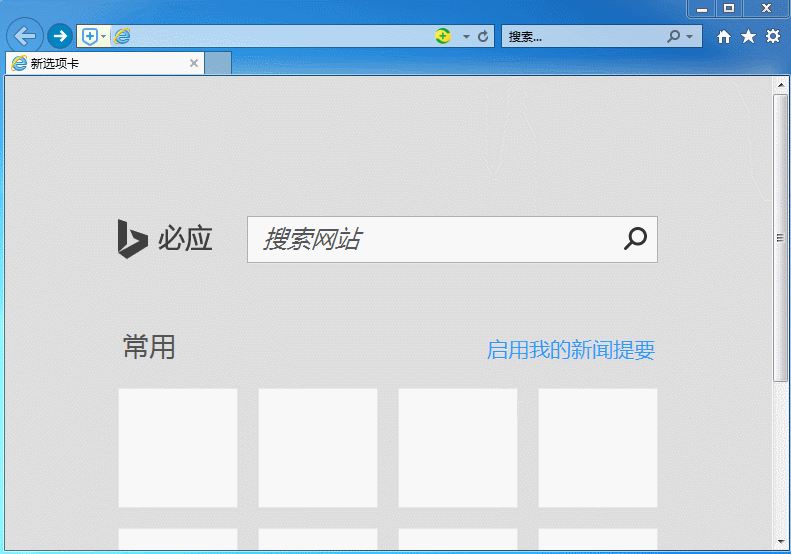Open the fourth frequent site tile in the top row
The width and height of the screenshot is (791, 554).
598,448
